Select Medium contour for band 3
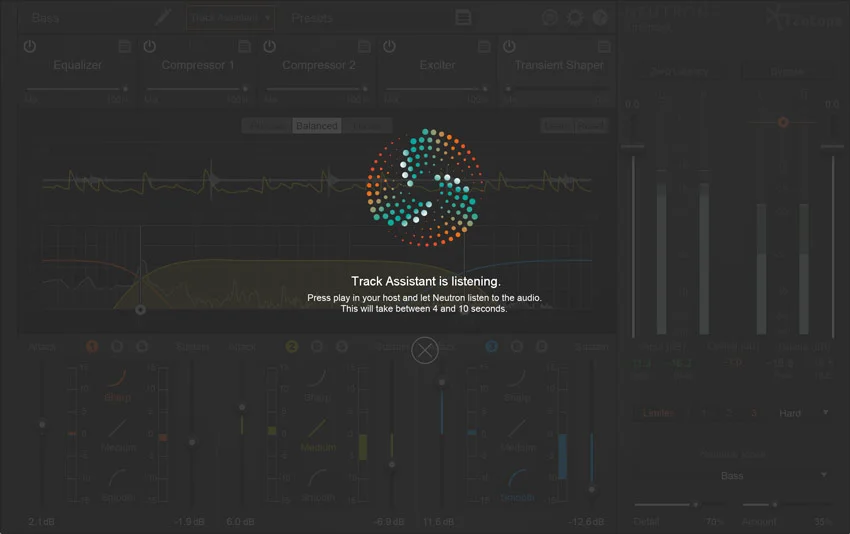 click(x=518, y=436)
